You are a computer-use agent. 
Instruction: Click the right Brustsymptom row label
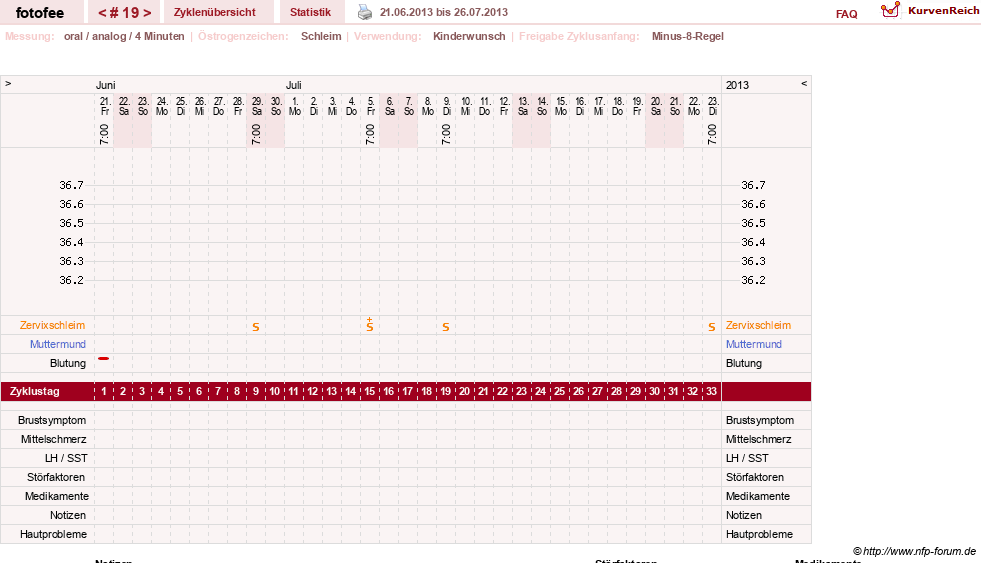[760, 420]
